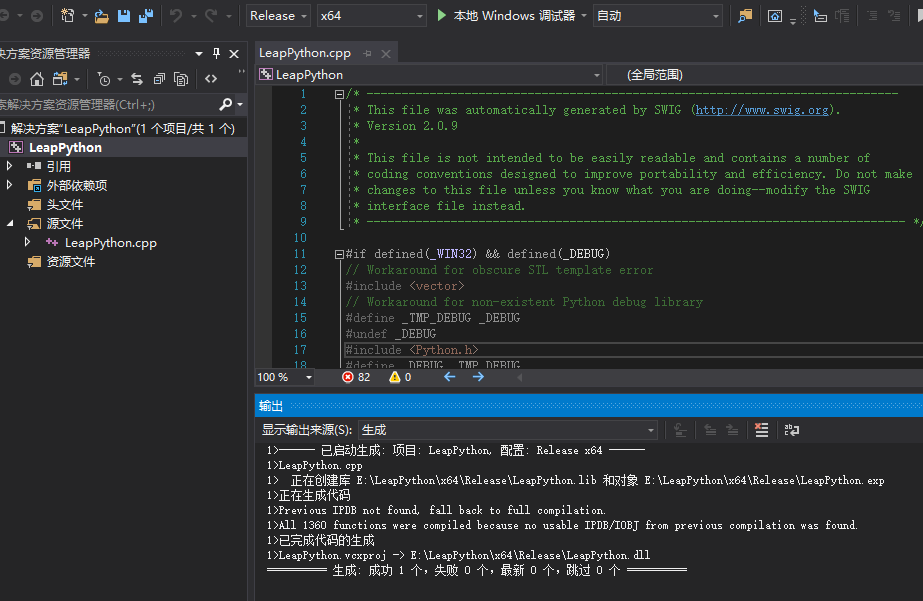The image size is (923, 601).
Task: Clear all output messages using the clear icon
Action: click(761, 429)
